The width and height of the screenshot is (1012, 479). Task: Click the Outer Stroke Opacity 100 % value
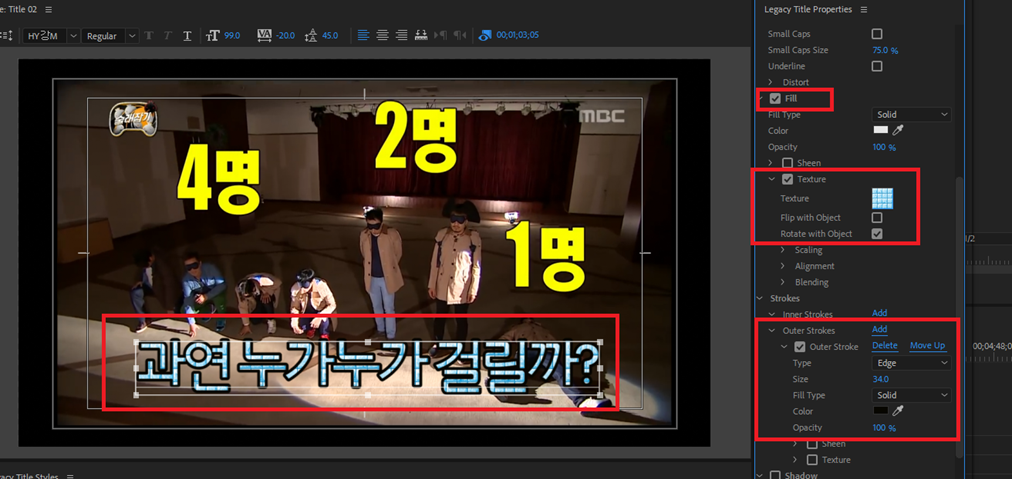click(x=884, y=428)
